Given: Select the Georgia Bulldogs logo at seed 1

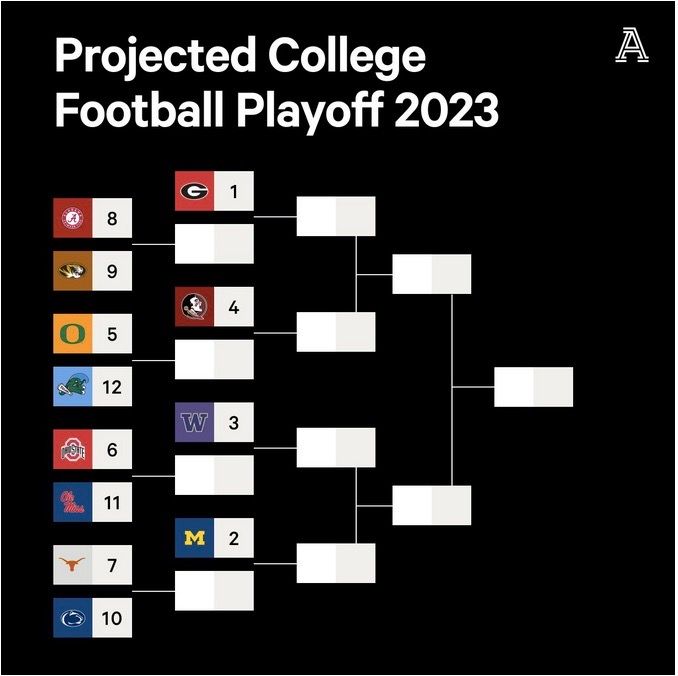Looking at the screenshot, I should (194, 191).
